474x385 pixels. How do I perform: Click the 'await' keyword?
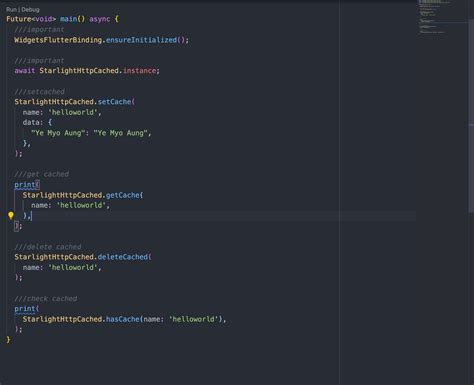(x=25, y=71)
